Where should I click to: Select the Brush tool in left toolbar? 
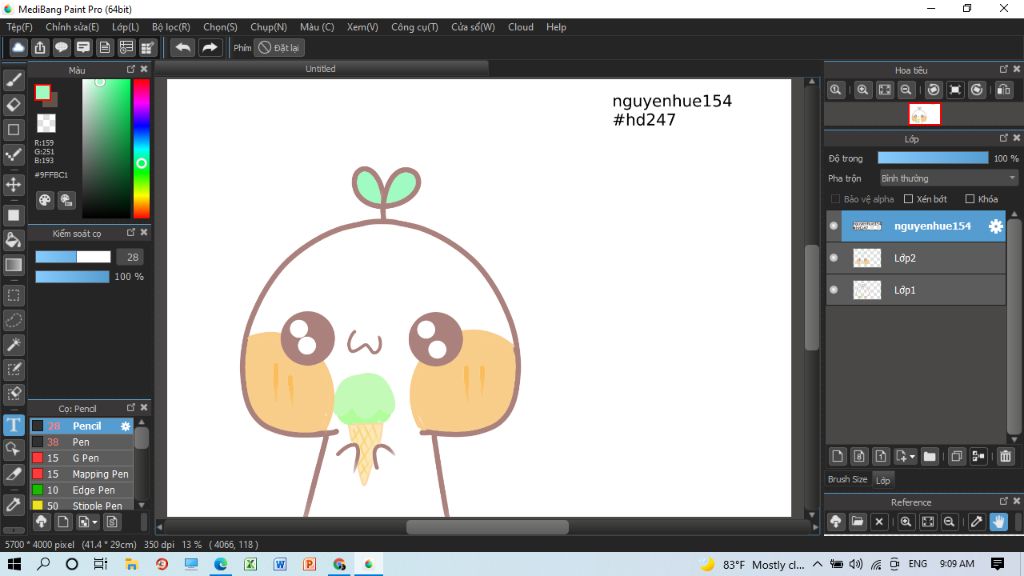click(14, 80)
